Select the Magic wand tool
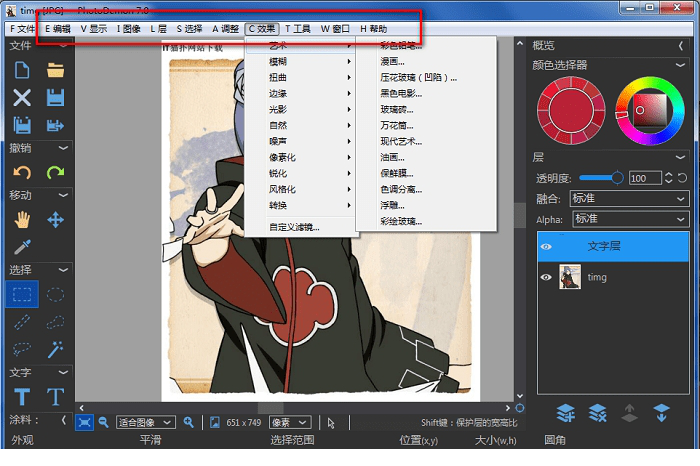 pos(55,349)
